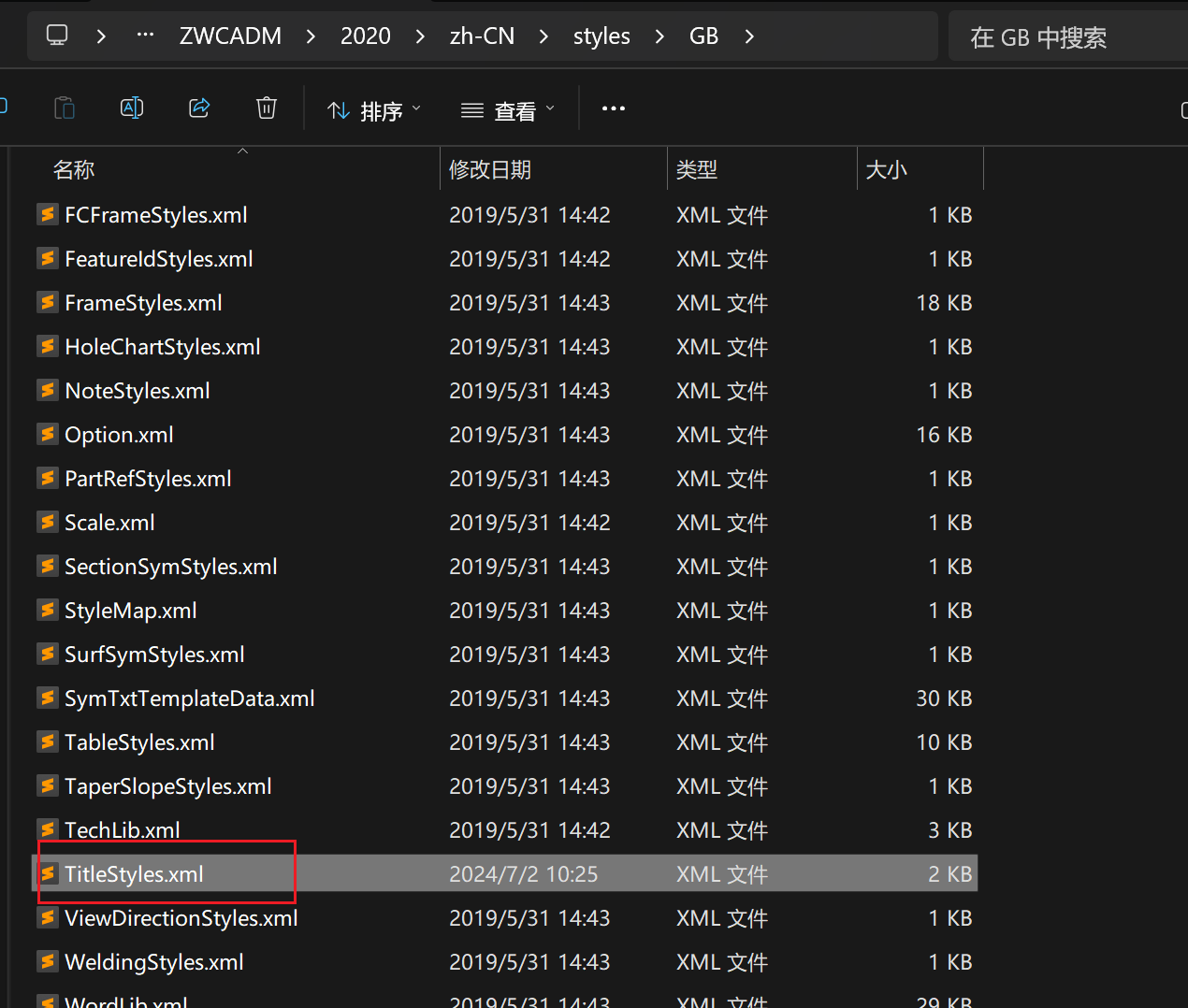1188x1008 pixels.
Task: Select the FrameStyles.xml file row
Action: point(505,303)
